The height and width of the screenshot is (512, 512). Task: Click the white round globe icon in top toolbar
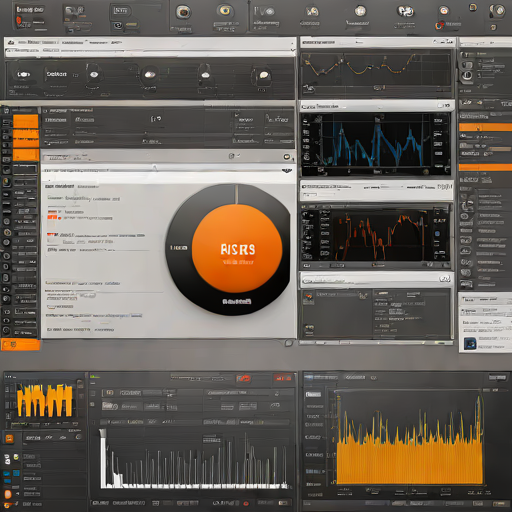click(x=360, y=11)
